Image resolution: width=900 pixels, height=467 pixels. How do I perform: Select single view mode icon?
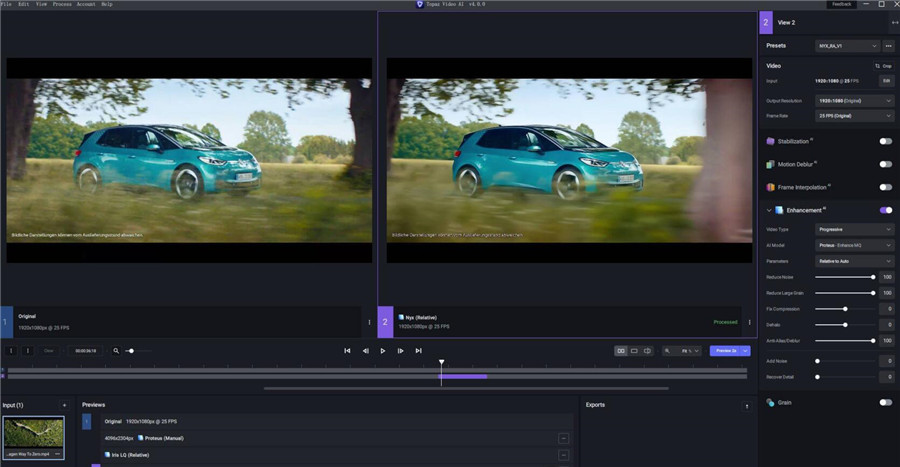click(634, 351)
